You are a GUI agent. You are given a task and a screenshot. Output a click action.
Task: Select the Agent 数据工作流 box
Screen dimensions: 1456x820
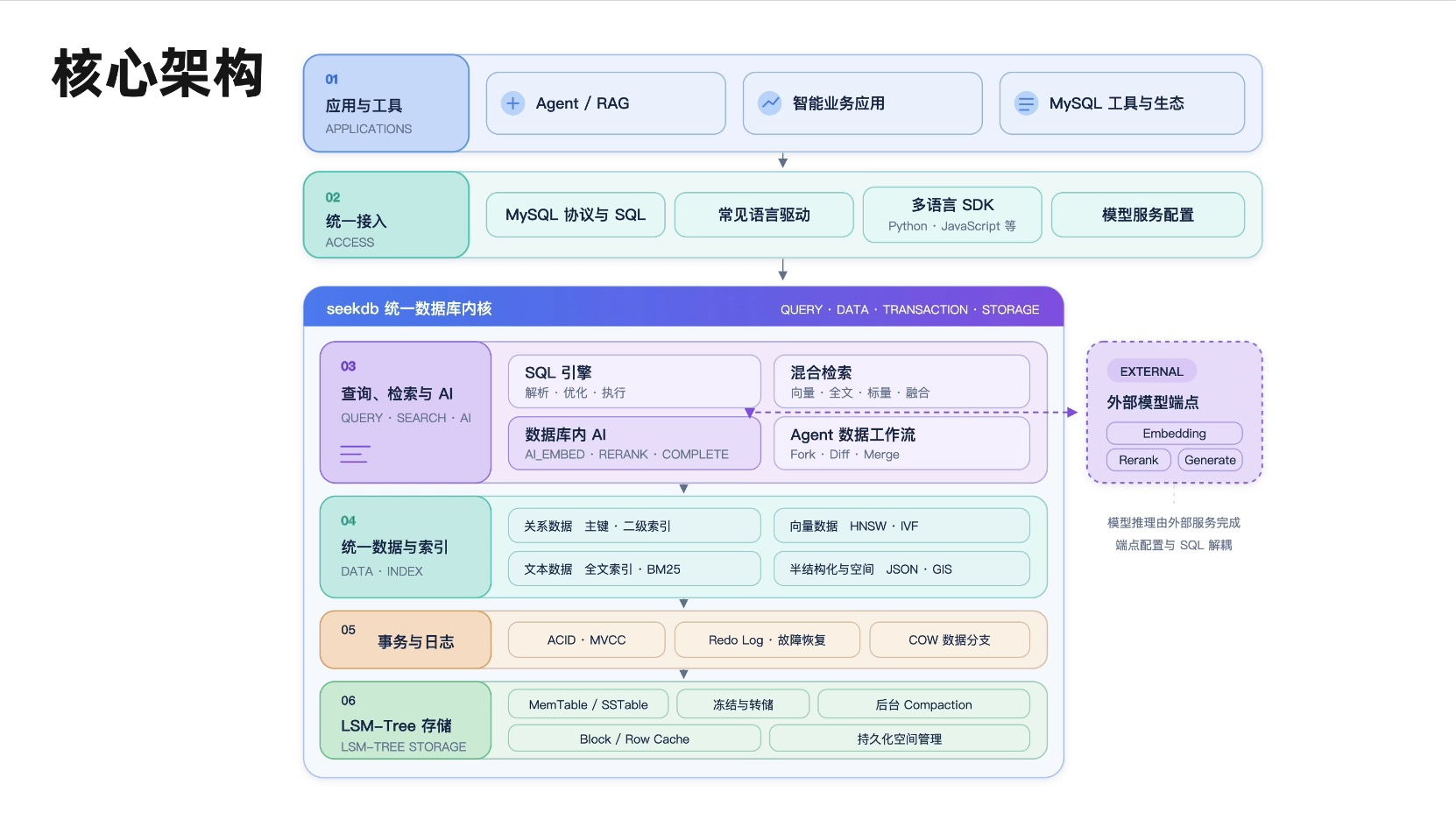(x=901, y=443)
